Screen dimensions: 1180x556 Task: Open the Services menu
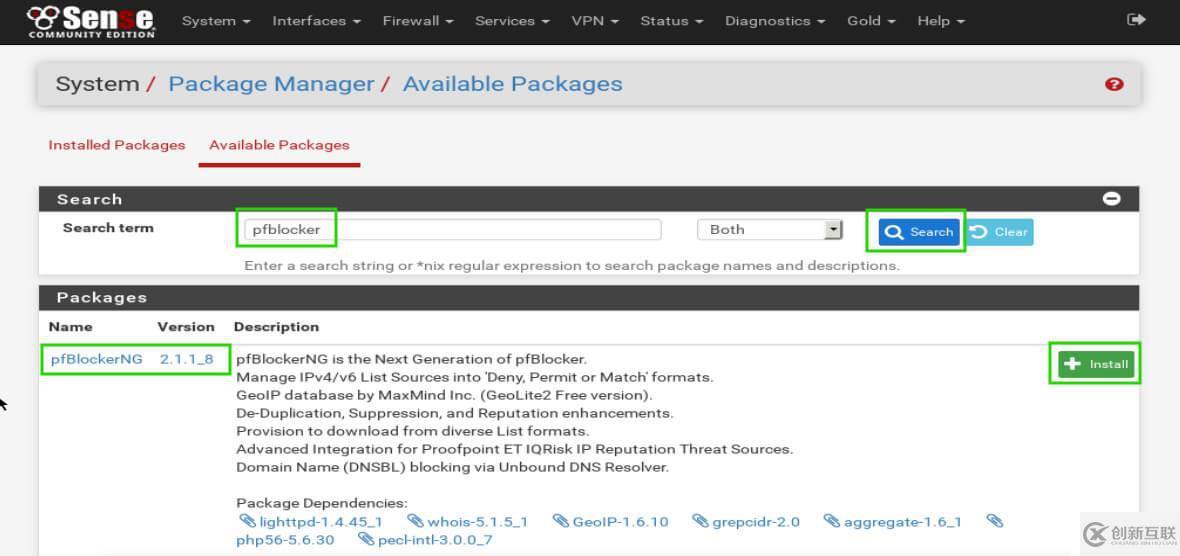[x=512, y=21]
